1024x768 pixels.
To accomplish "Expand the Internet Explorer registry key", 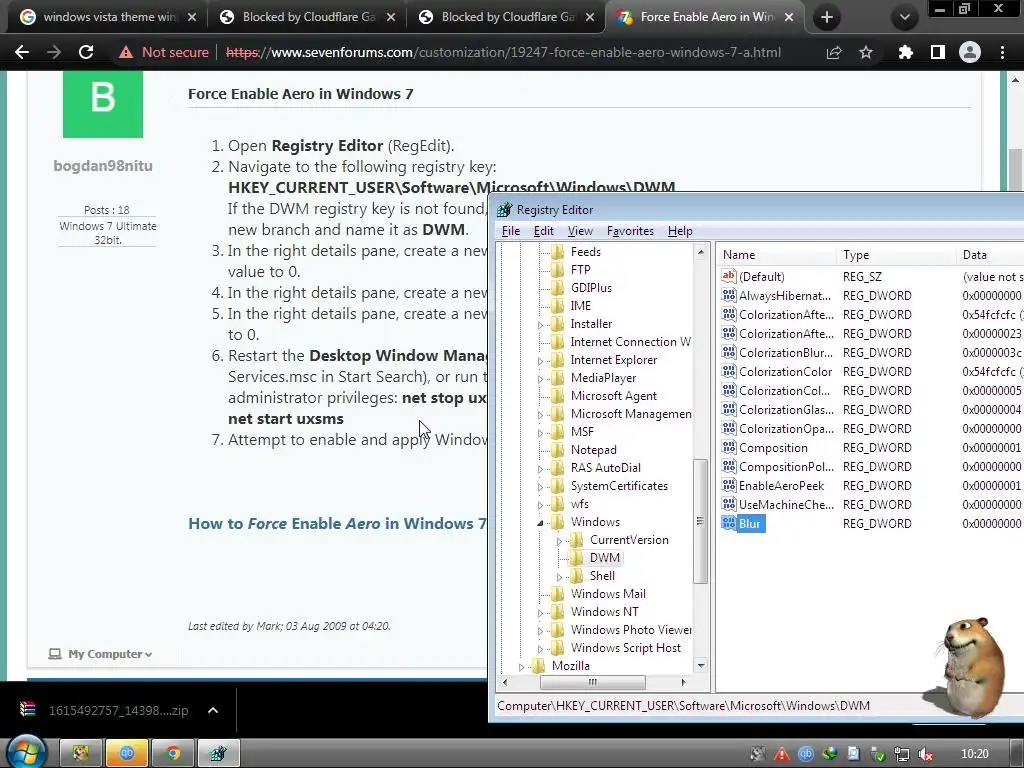I will pos(540,360).
